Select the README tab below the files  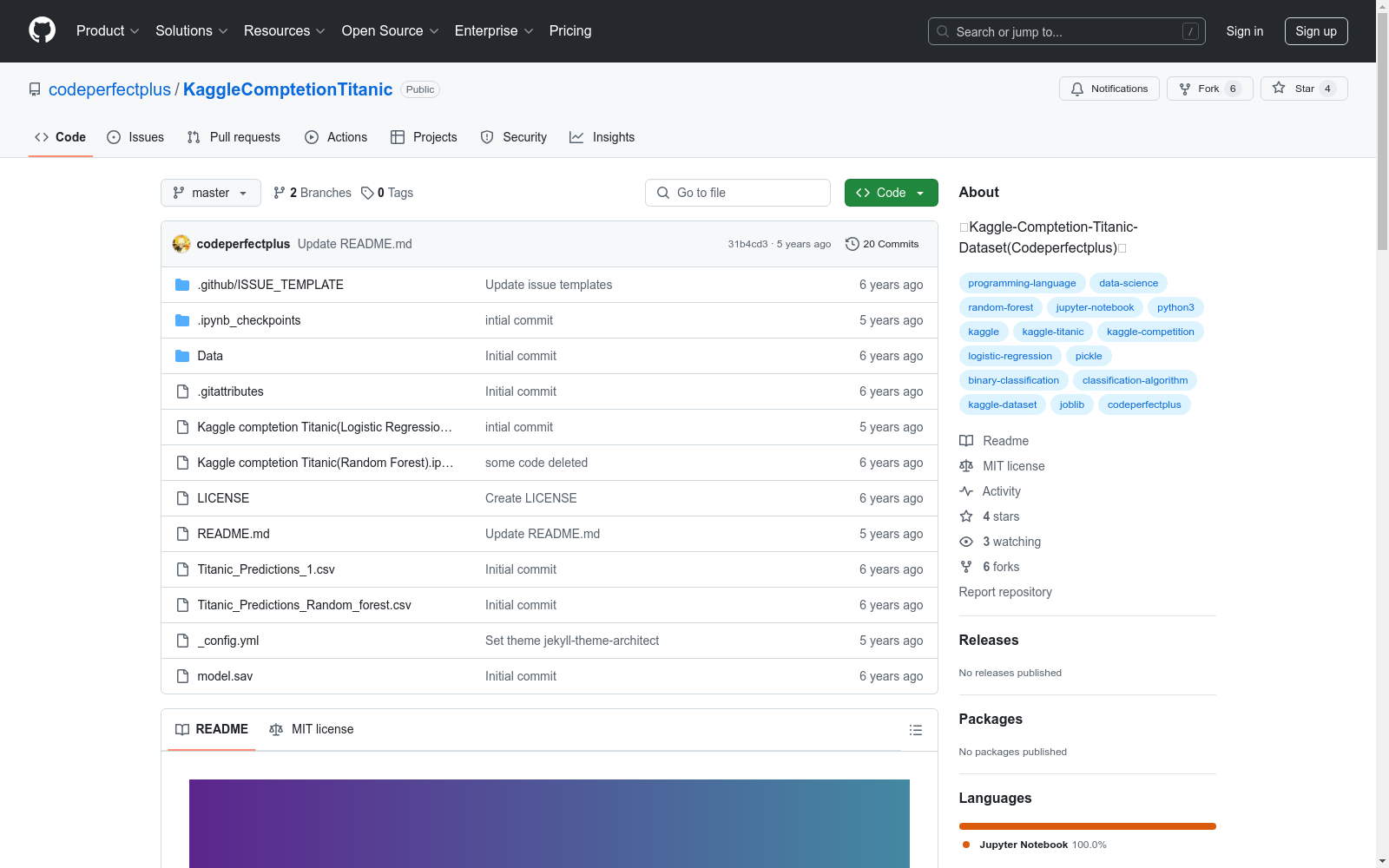click(x=212, y=729)
